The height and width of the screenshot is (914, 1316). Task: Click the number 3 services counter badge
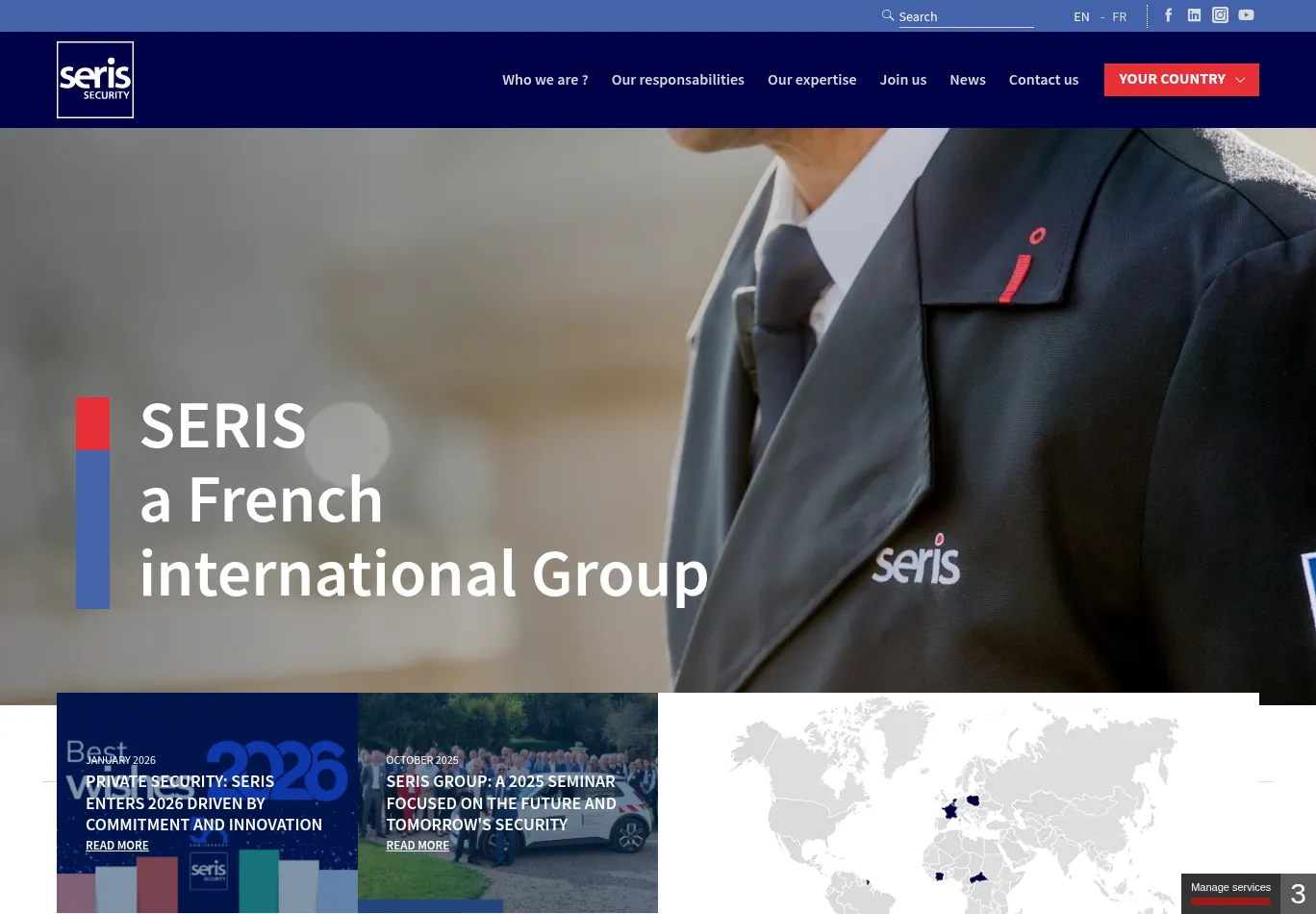click(1298, 894)
